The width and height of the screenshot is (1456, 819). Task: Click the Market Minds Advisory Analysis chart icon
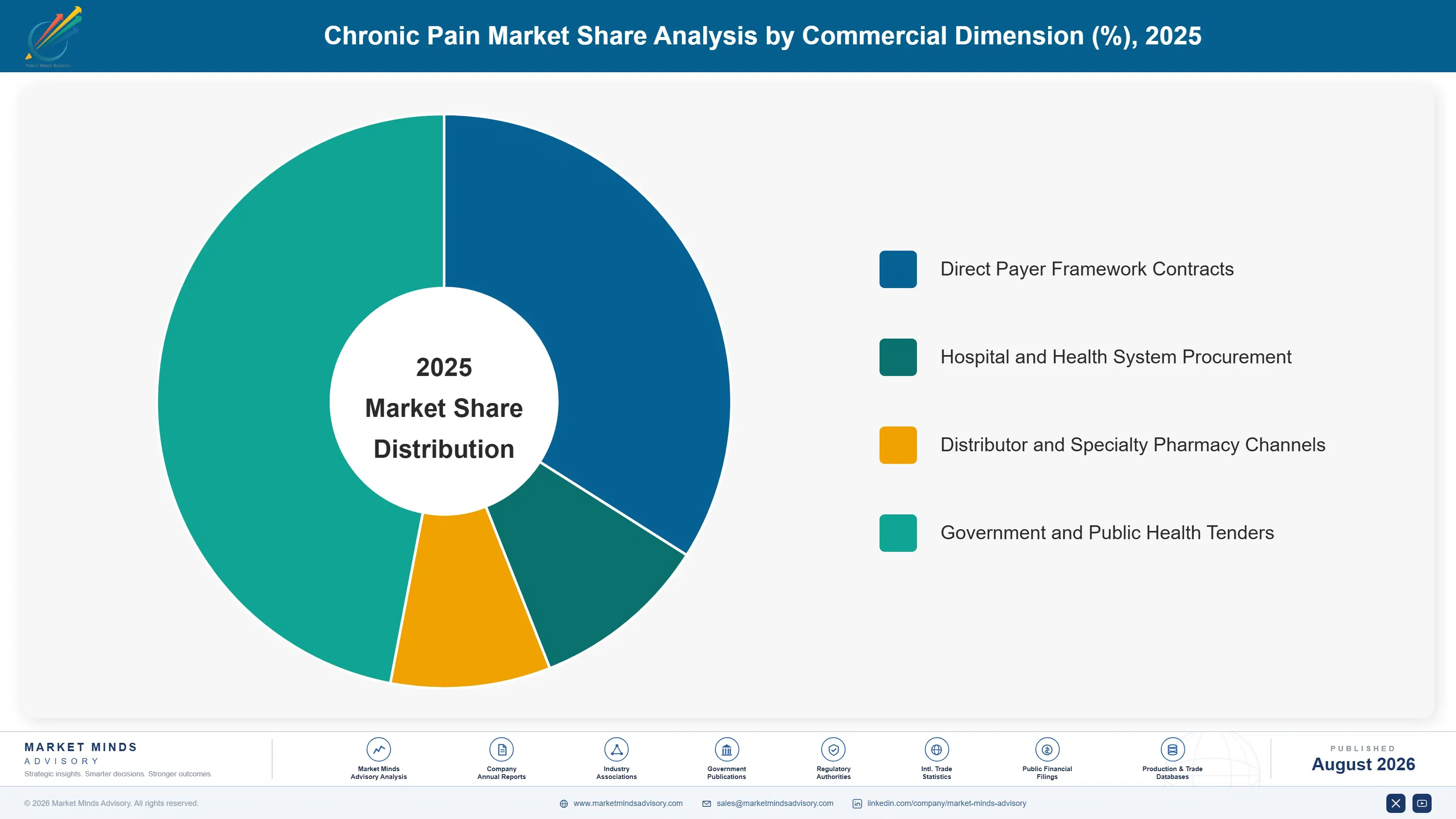378,749
